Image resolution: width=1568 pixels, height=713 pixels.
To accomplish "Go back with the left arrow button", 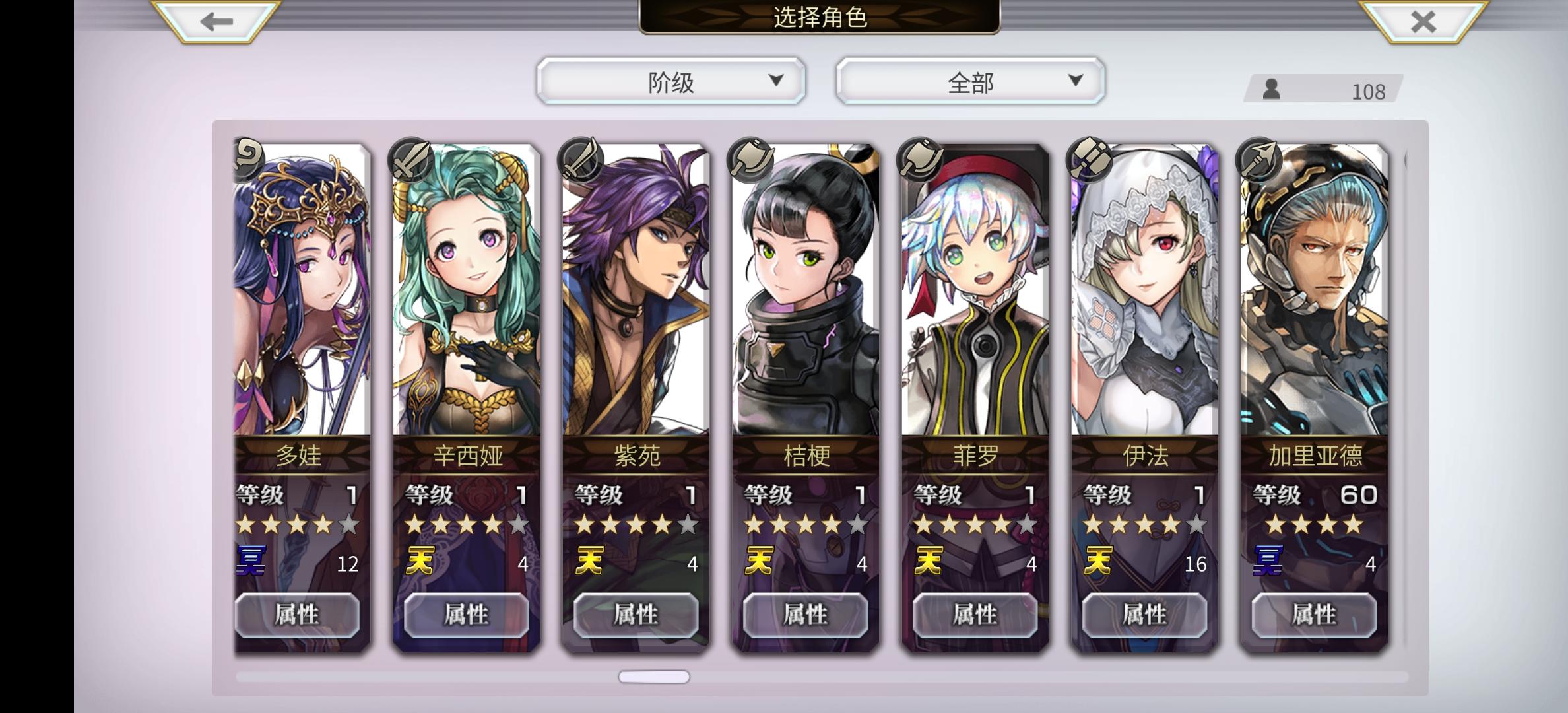I will (x=216, y=22).
